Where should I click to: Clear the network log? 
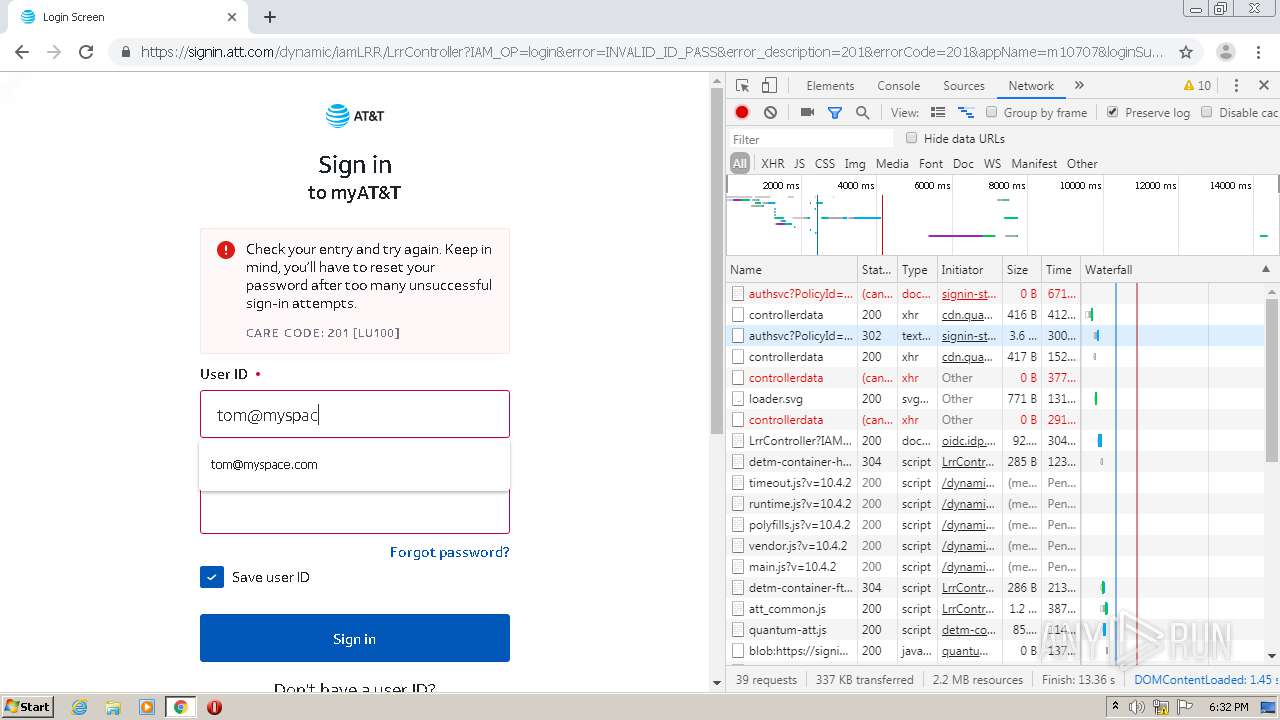(x=770, y=113)
